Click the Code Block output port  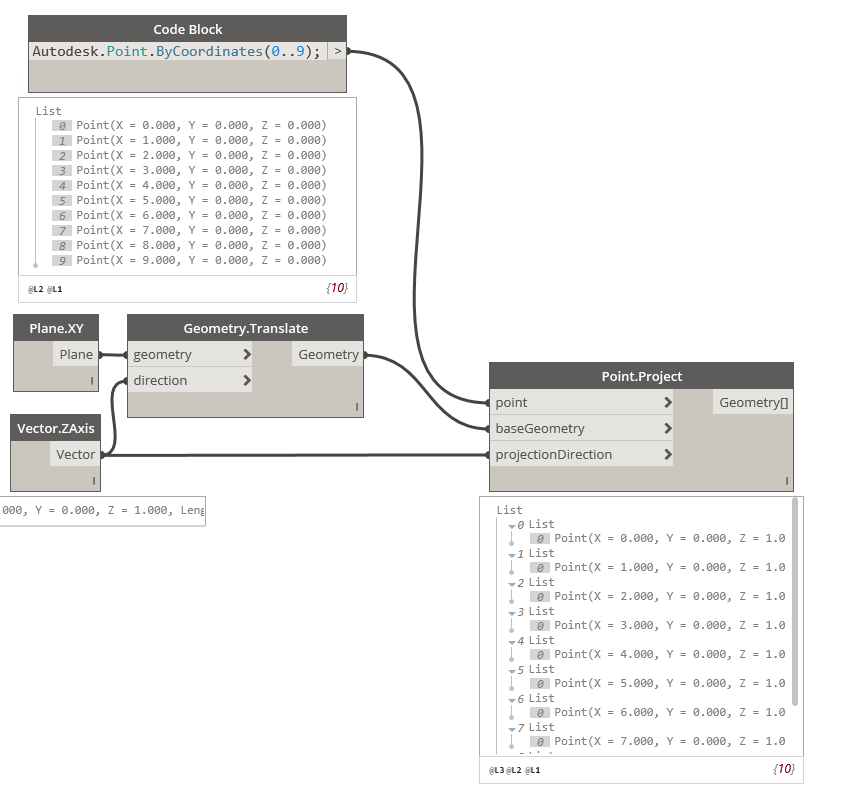340,51
